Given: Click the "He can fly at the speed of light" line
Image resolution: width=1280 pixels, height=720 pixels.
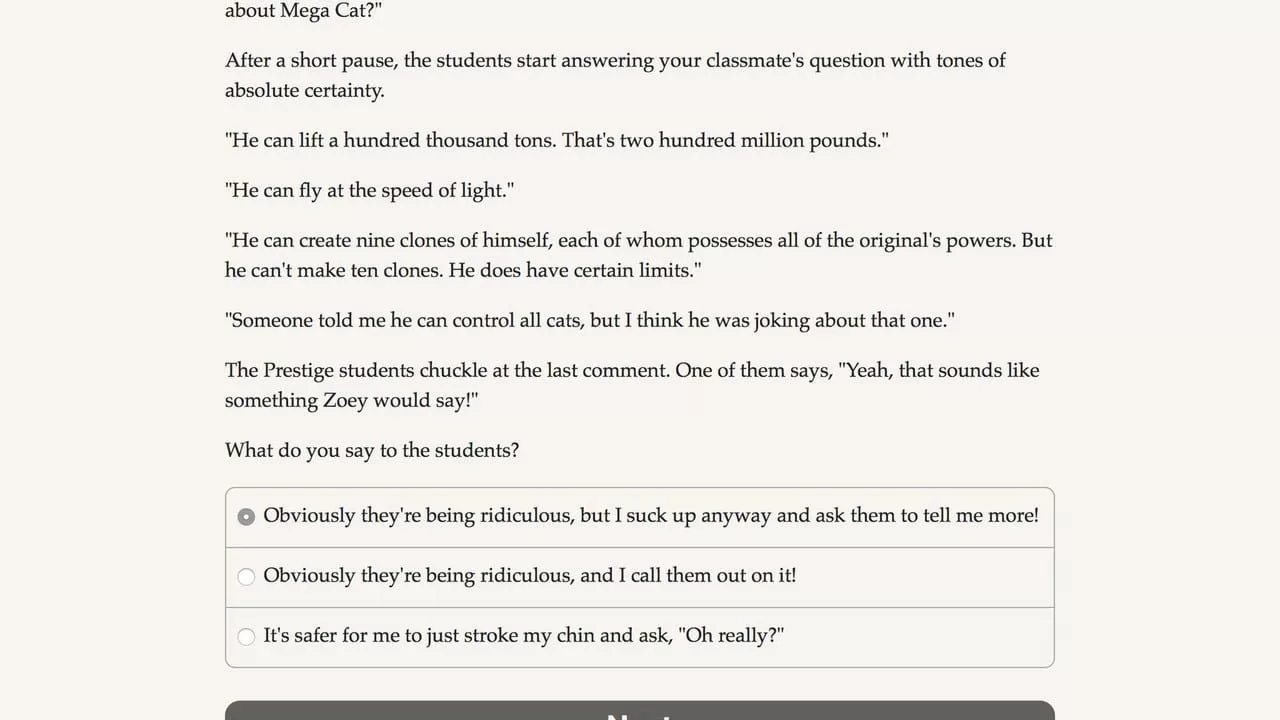Looking at the screenshot, I should click(x=370, y=191).
